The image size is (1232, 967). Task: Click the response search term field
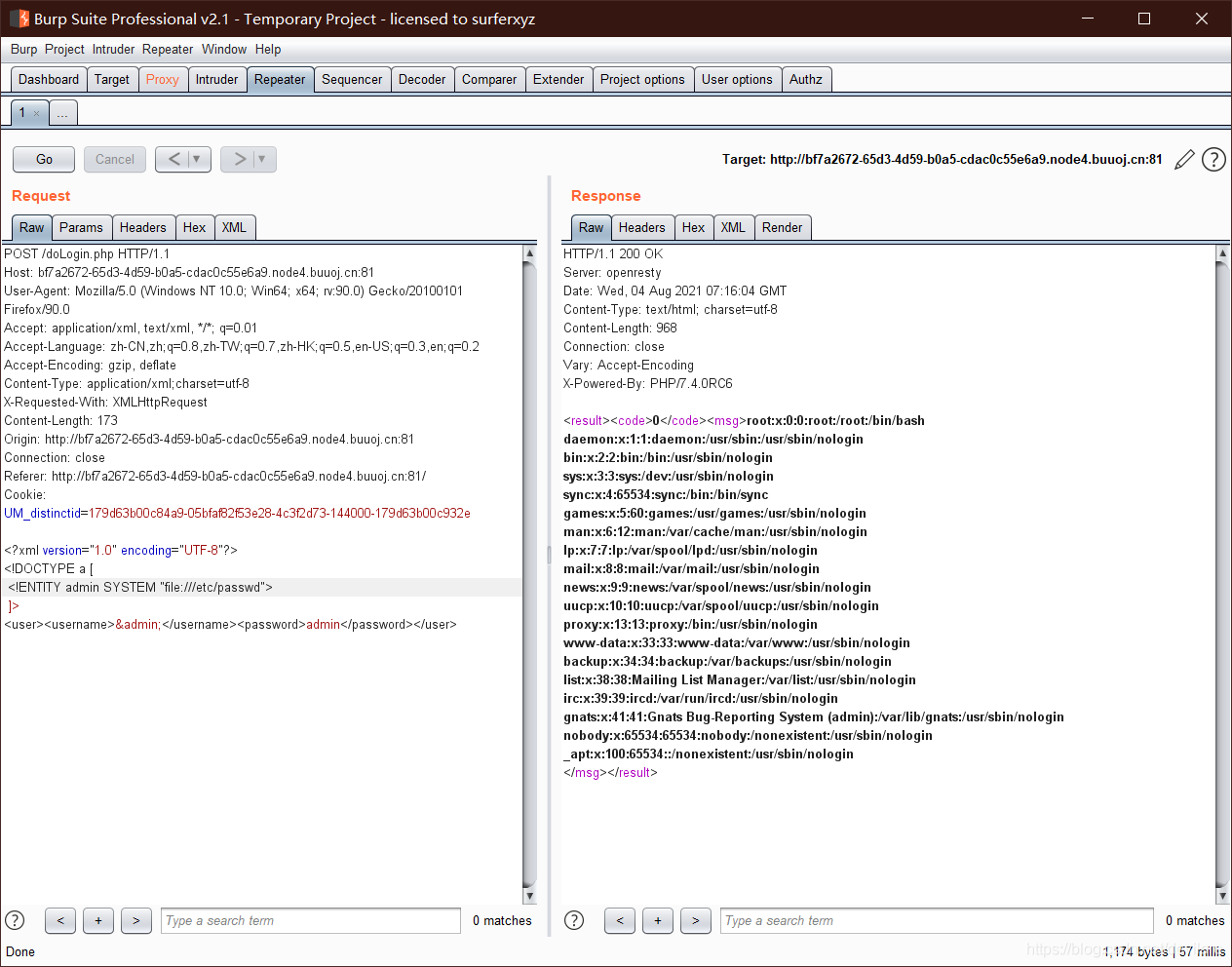[939, 920]
